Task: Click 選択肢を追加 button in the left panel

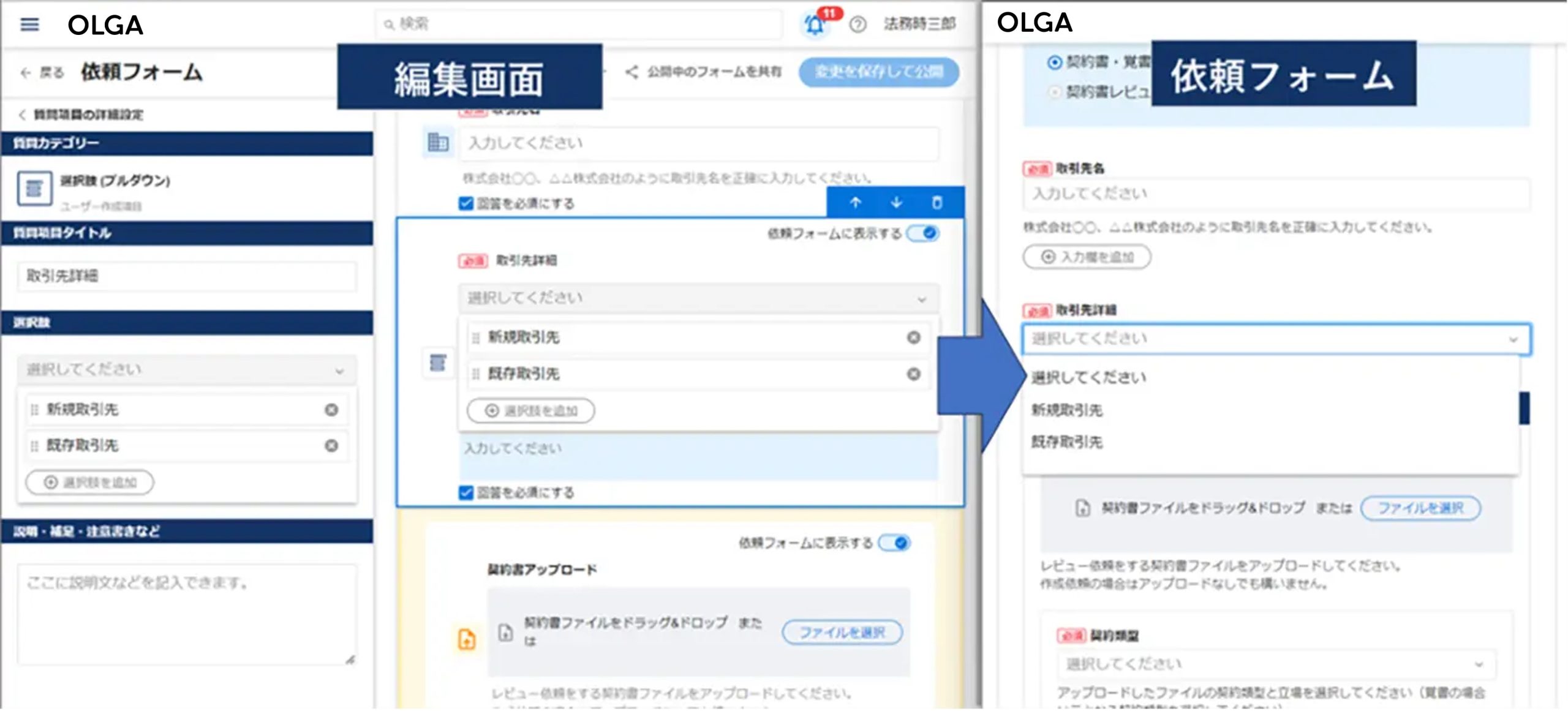Action: [89, 483]
